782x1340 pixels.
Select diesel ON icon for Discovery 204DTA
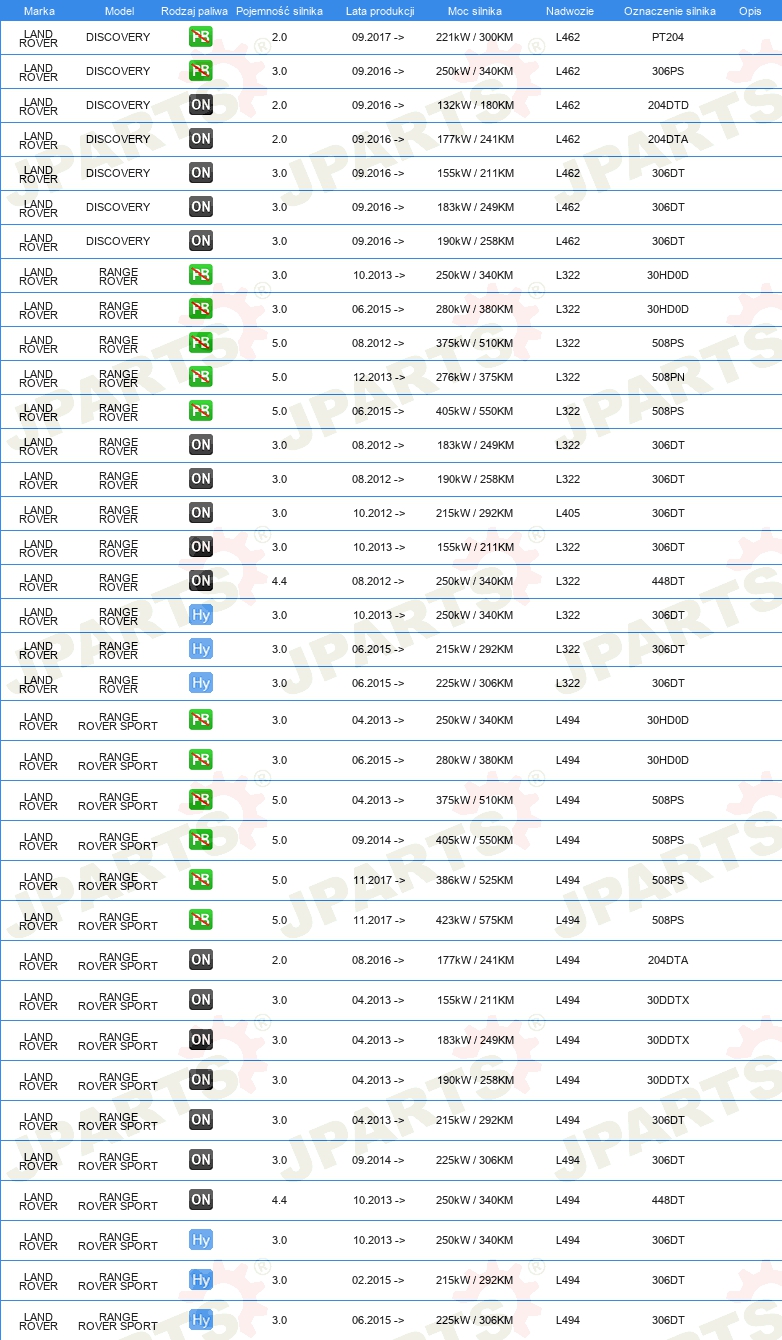[x=201, y=139]
